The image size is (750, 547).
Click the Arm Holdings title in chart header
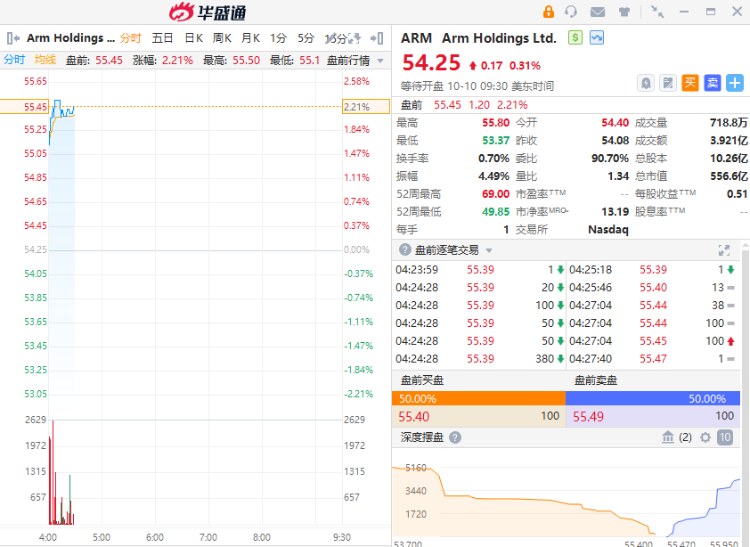[71, 38]
